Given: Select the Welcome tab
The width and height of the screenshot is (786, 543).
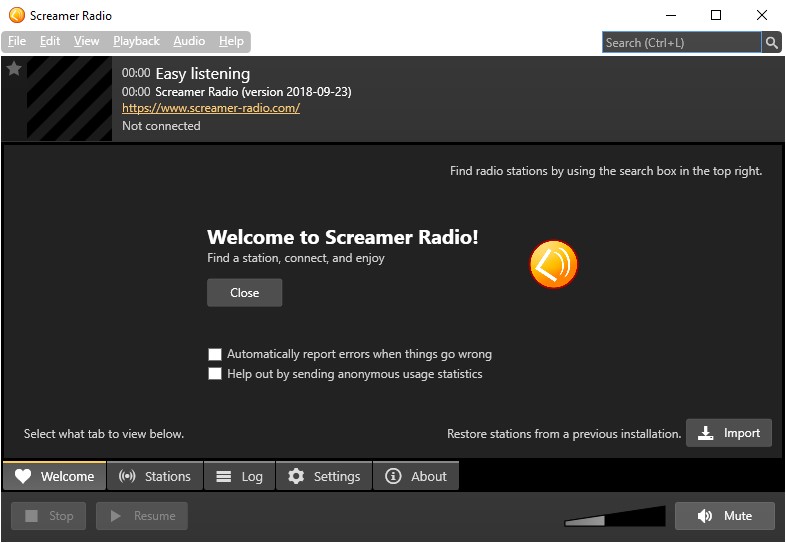Looking at the screenshot, I should pos(54,476).
